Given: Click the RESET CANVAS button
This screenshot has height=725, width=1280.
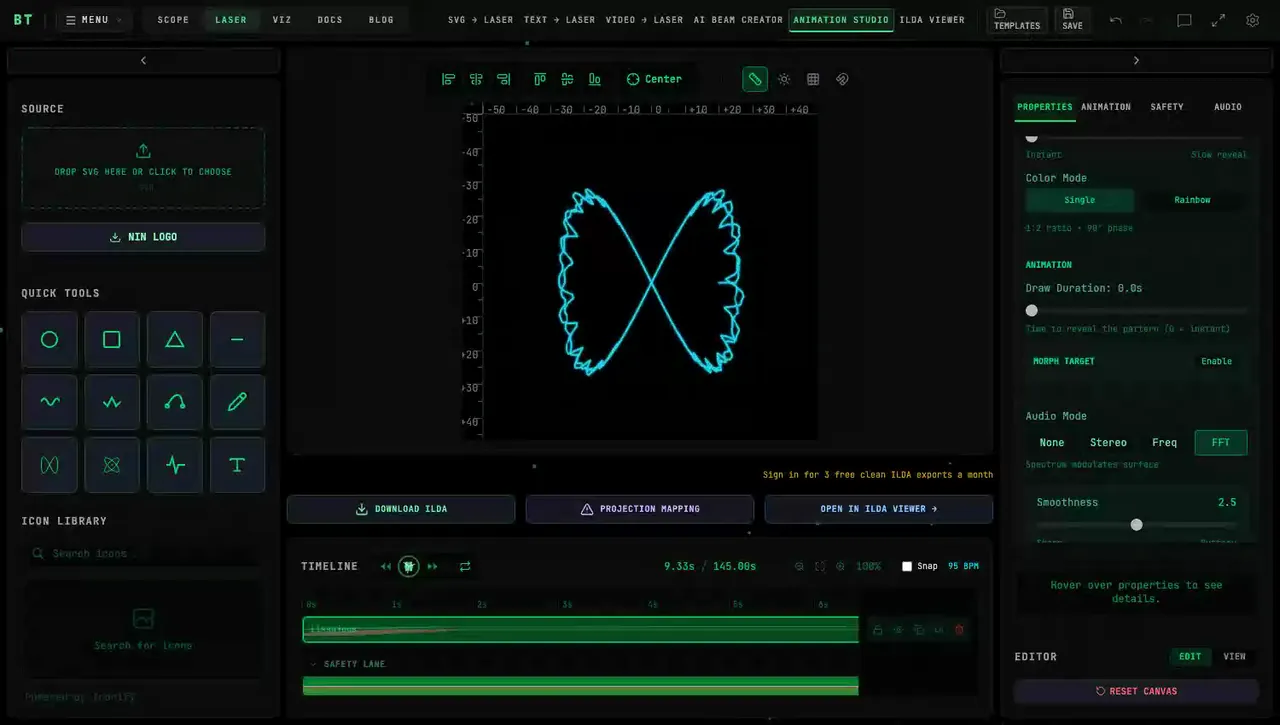Looking at the screenshot, I should coord(1136,691).
